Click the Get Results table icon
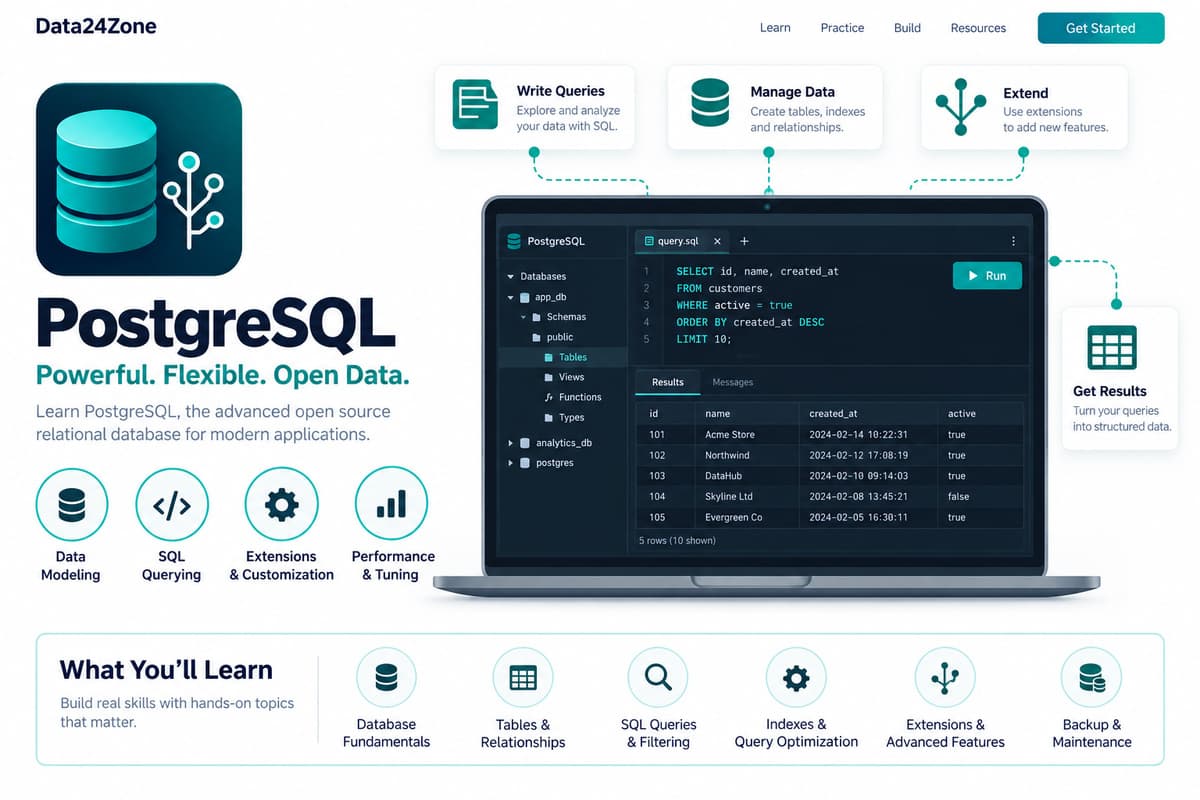Viewport: 1200px width, 800px height. tap(1112, 348)
